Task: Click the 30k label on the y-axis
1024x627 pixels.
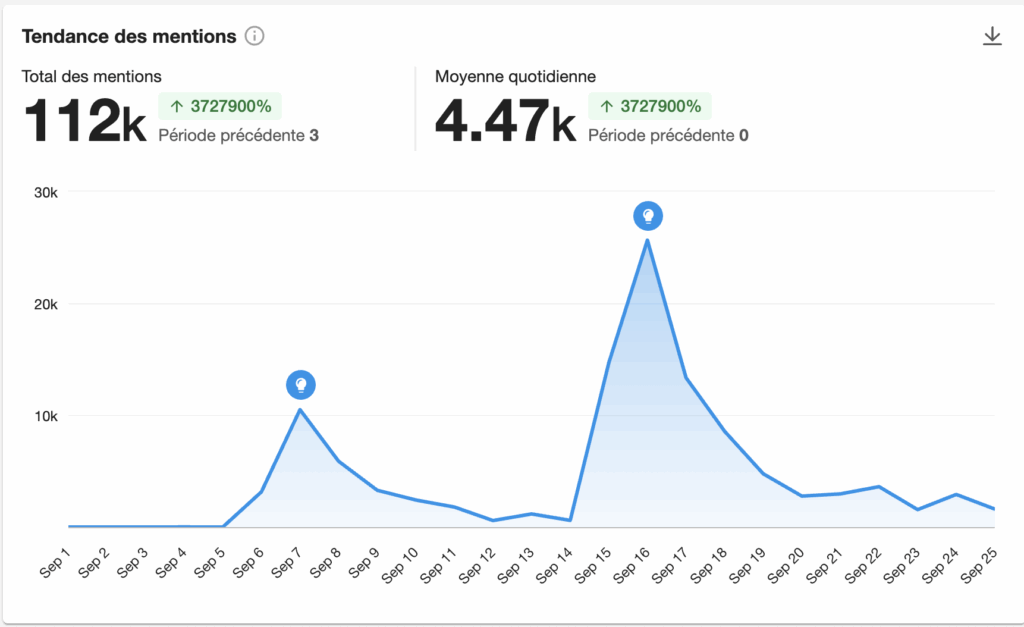Action: pos(46,192)
